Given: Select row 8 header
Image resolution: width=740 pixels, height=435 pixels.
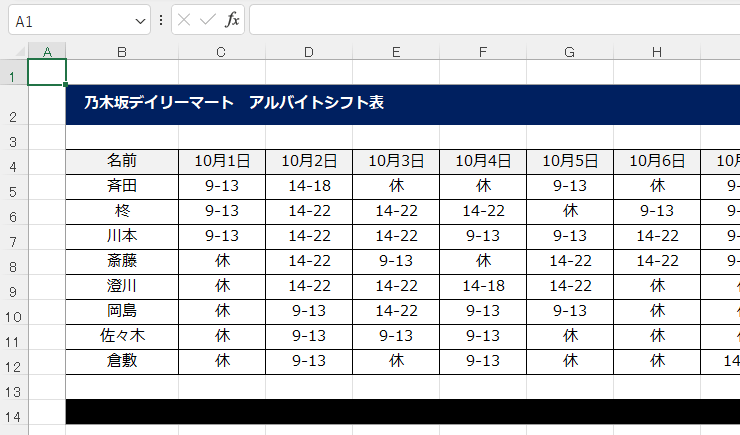Looking at the screenshot, I should click(x=14, y=262).
